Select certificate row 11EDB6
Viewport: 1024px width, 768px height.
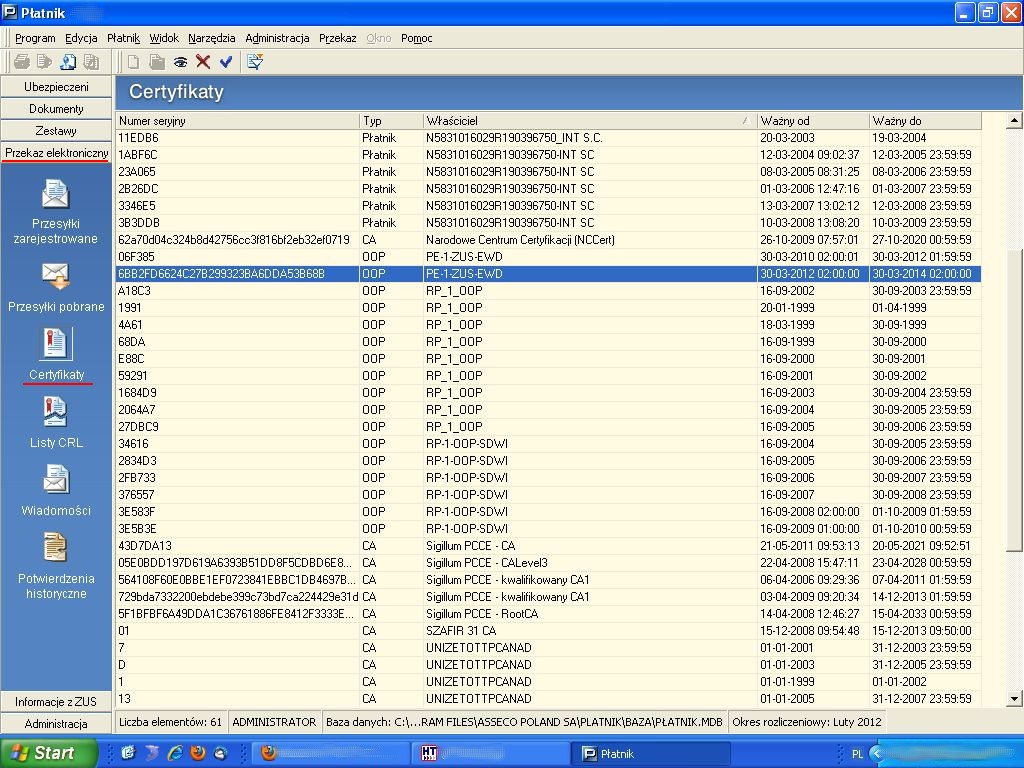coord(549,138)
